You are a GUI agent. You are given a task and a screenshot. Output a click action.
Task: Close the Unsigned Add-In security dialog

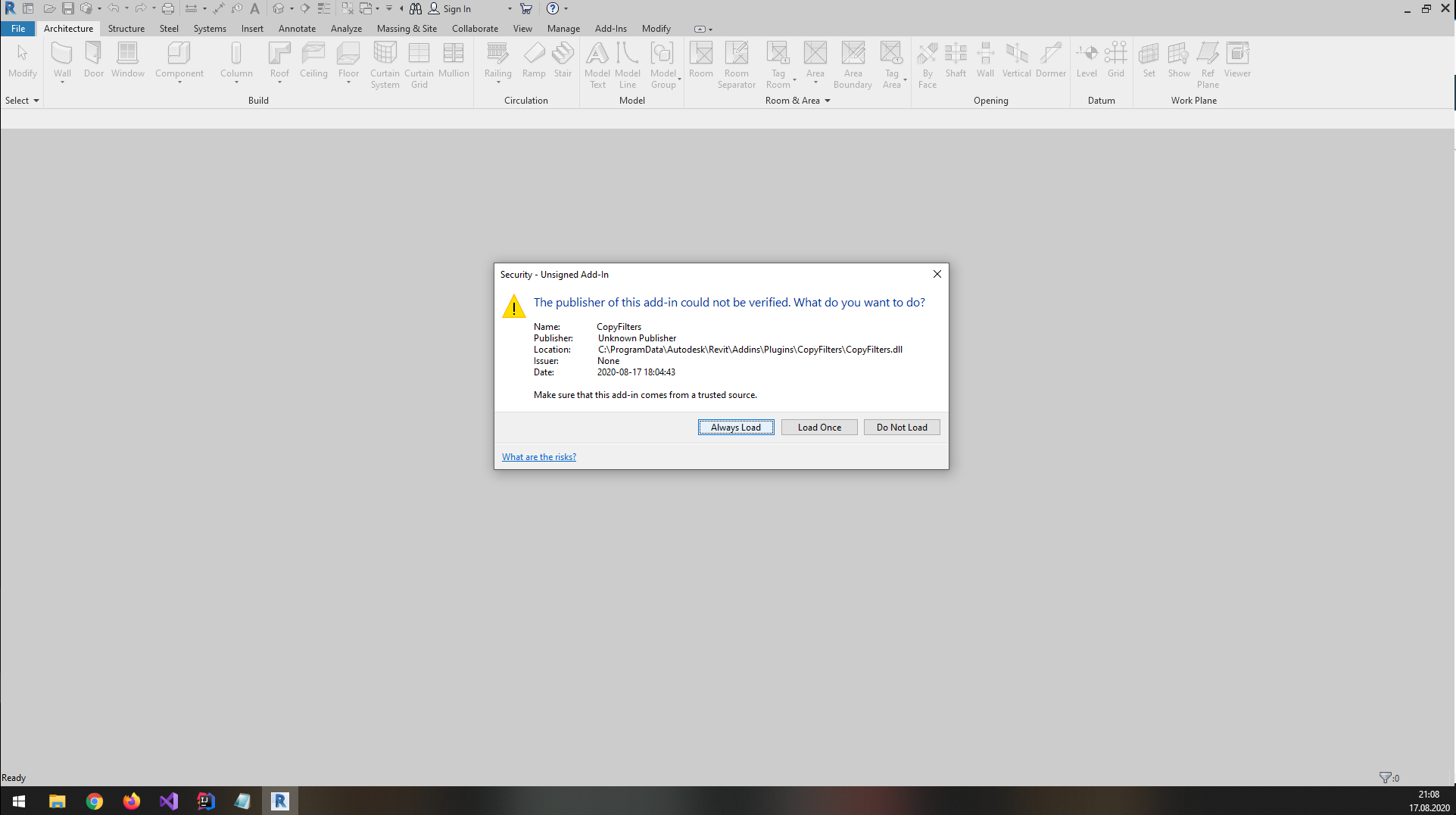(937, 274)
